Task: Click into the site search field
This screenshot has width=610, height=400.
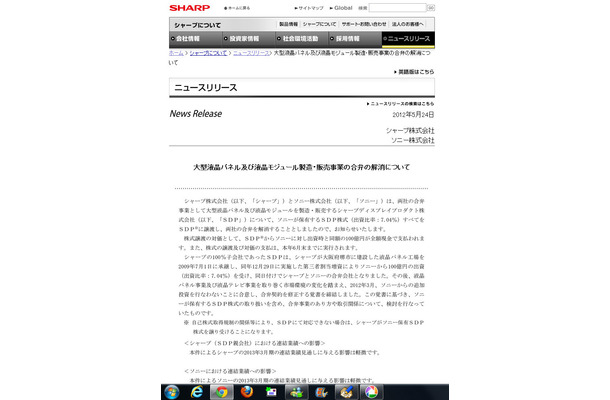Action: [397, 8]
